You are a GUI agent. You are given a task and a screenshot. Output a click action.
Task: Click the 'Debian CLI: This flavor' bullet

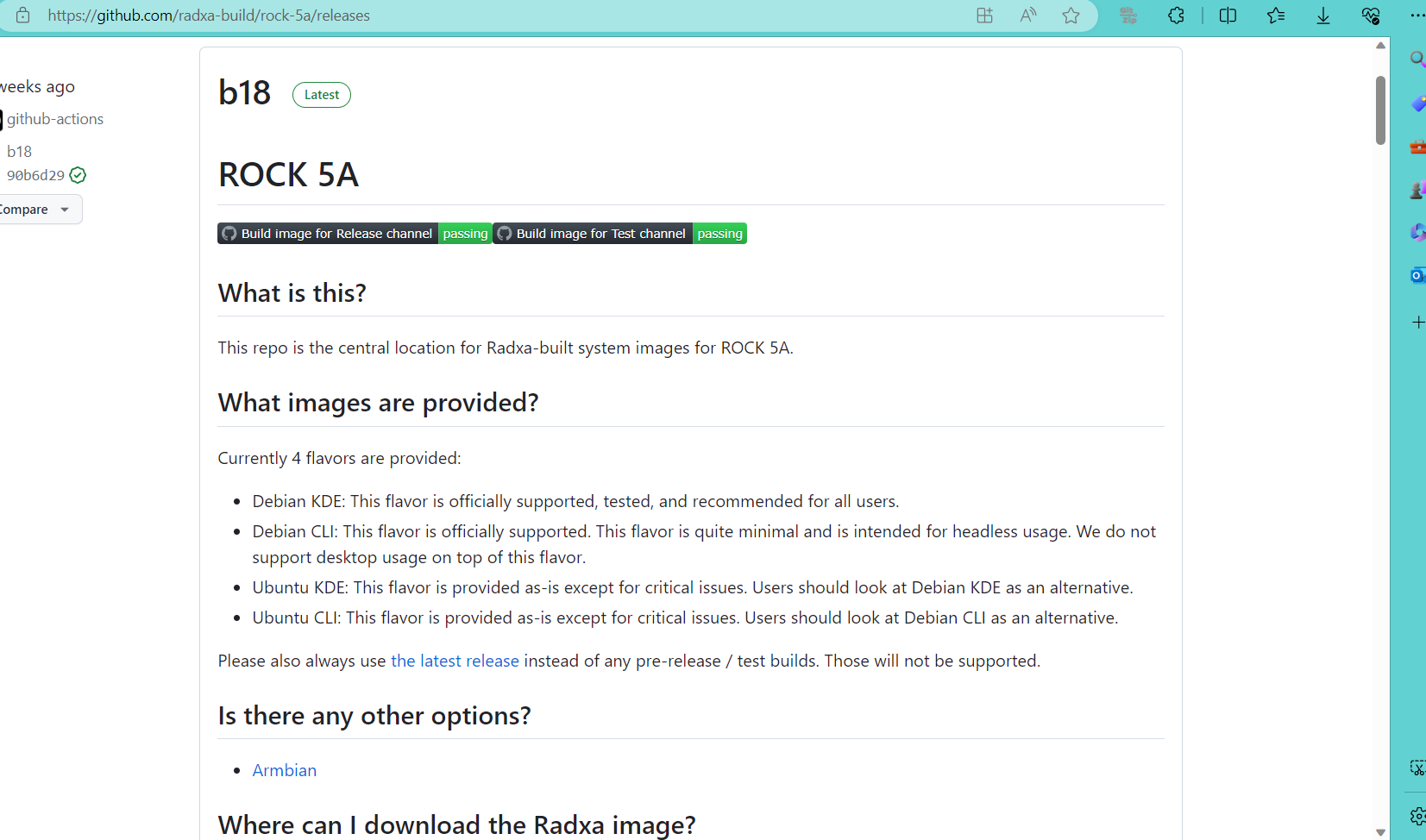704,544
